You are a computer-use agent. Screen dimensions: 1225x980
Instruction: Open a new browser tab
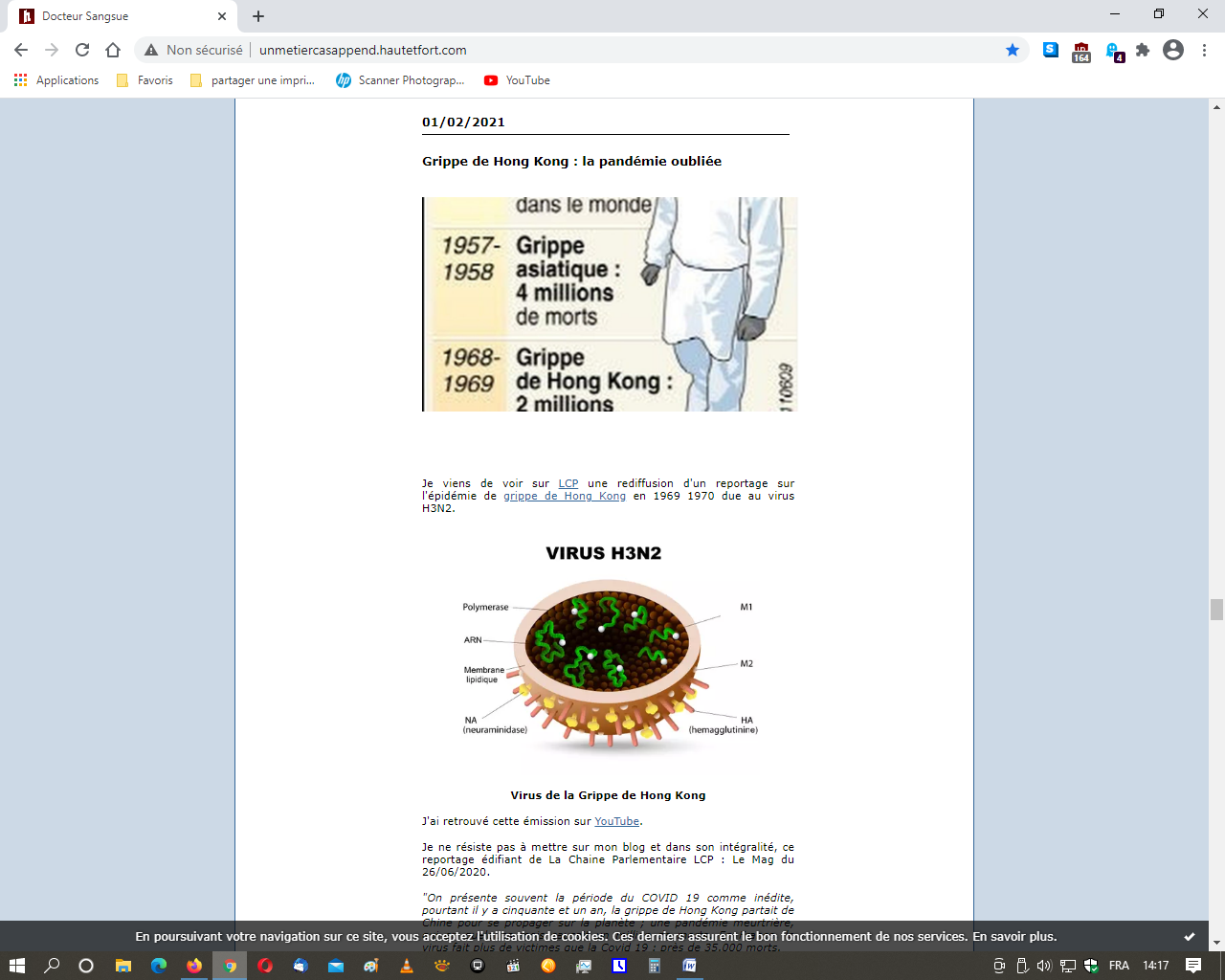coord(258,16)
